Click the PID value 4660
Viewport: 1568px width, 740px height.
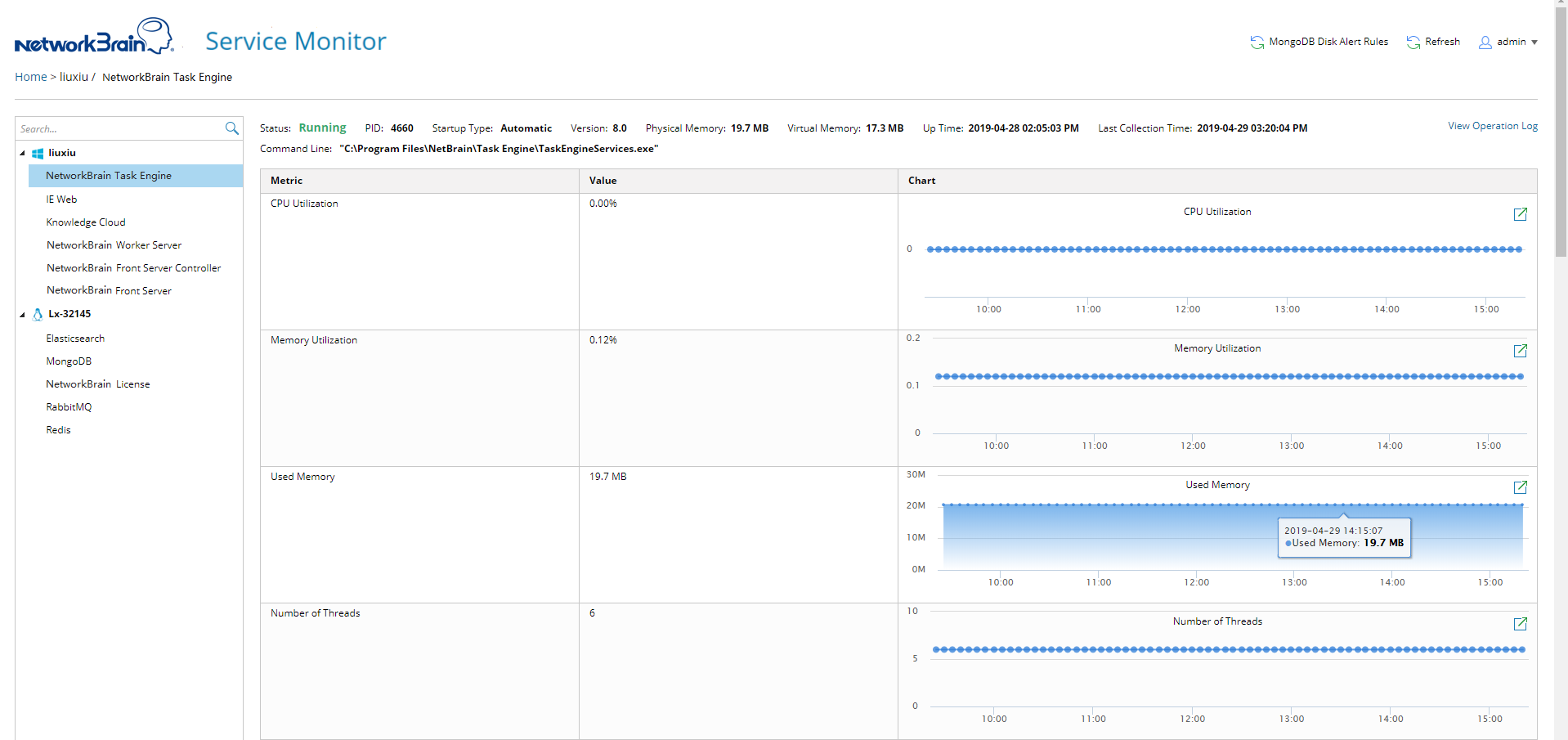pos(401,128)
